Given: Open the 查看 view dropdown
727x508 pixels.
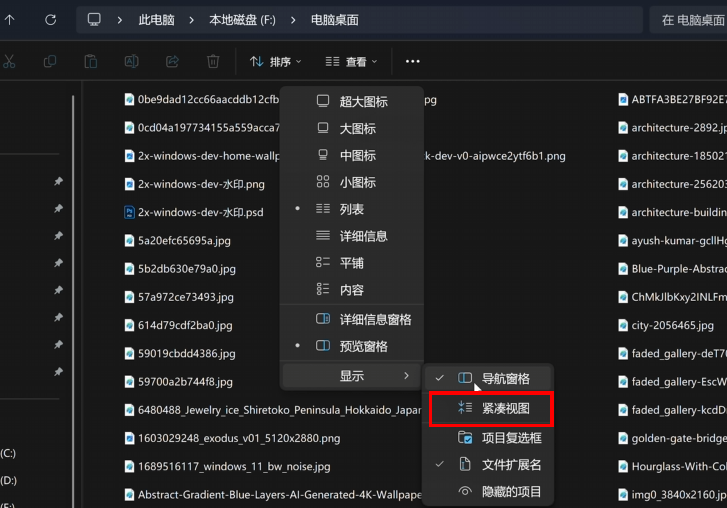Looking at the screenshot, I should (351, 61).
